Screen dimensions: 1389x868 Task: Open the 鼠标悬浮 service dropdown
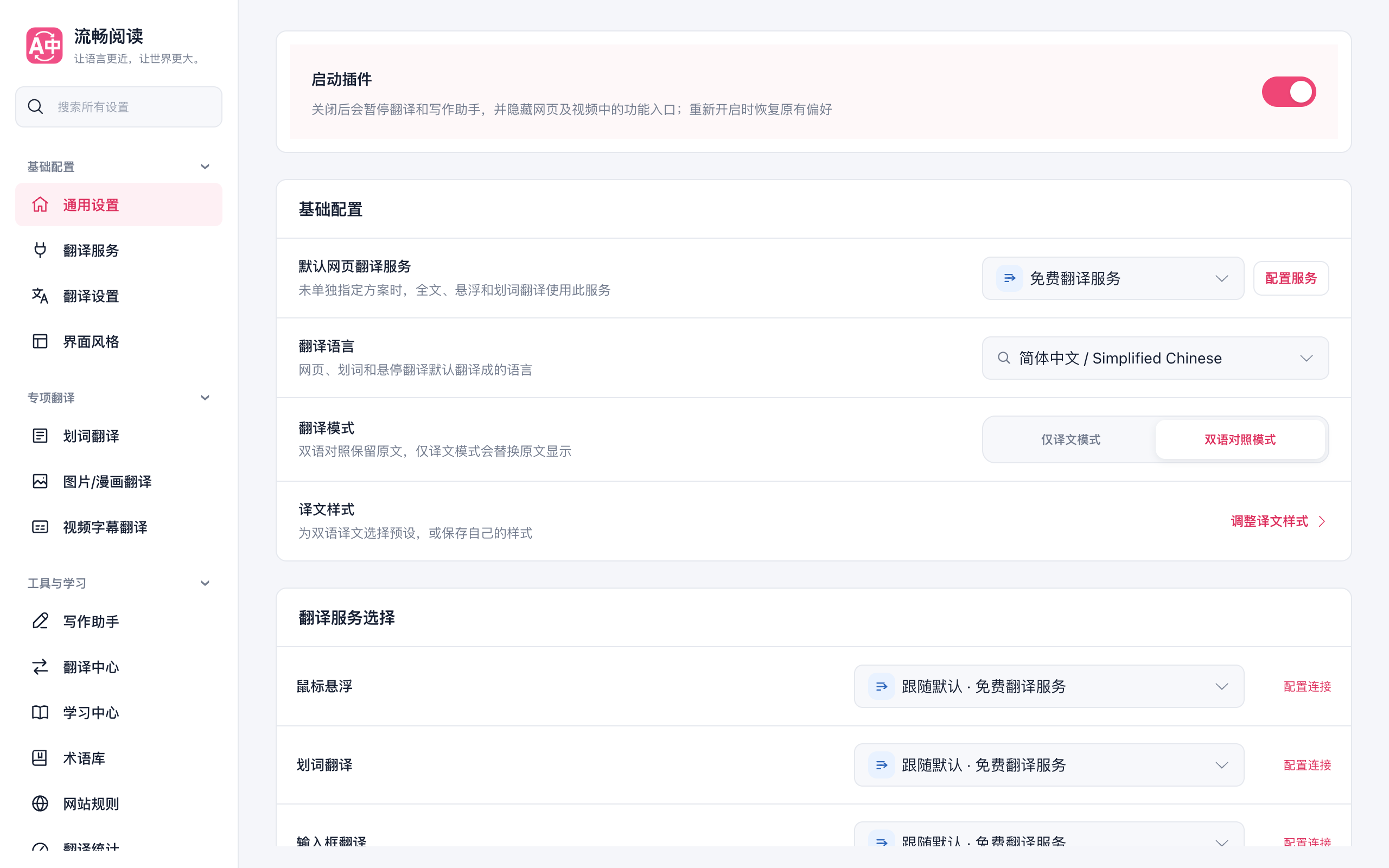pyautogui.click(x=1049, y=687)
